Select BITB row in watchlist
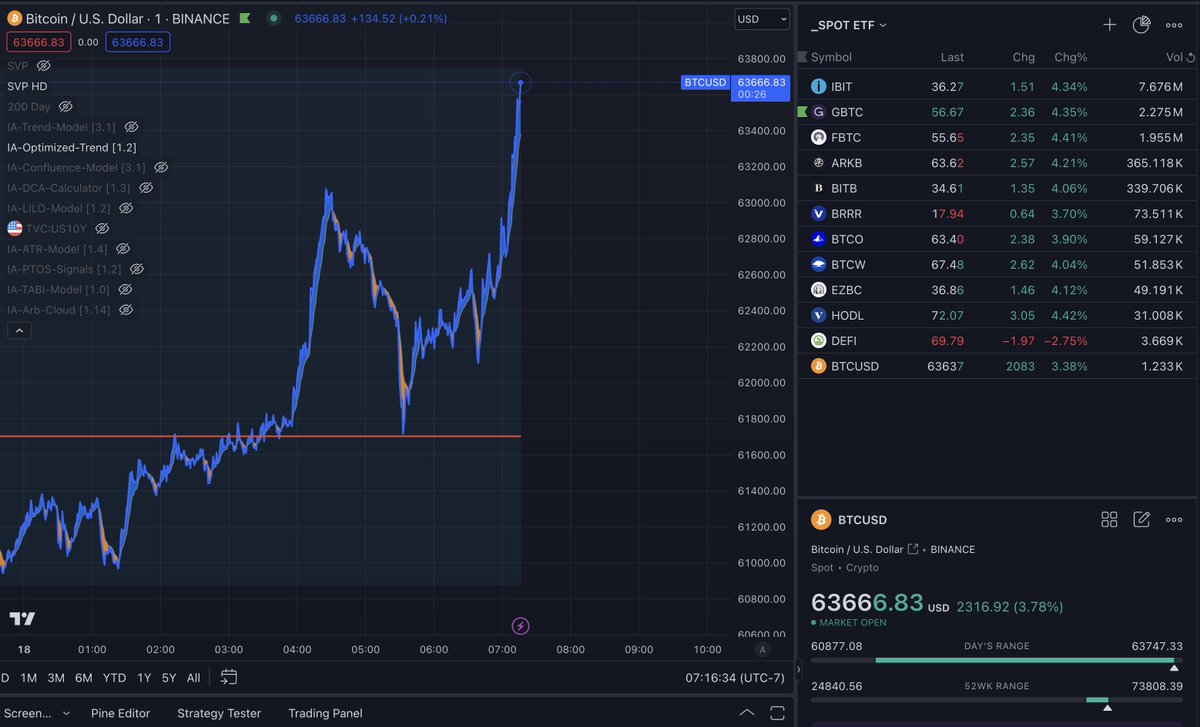 click(997, 188)
